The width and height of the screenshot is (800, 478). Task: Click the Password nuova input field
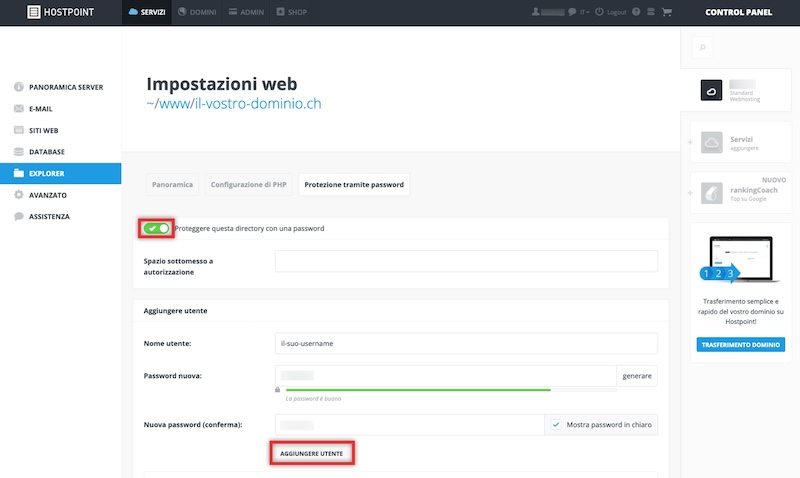[445, 376]
